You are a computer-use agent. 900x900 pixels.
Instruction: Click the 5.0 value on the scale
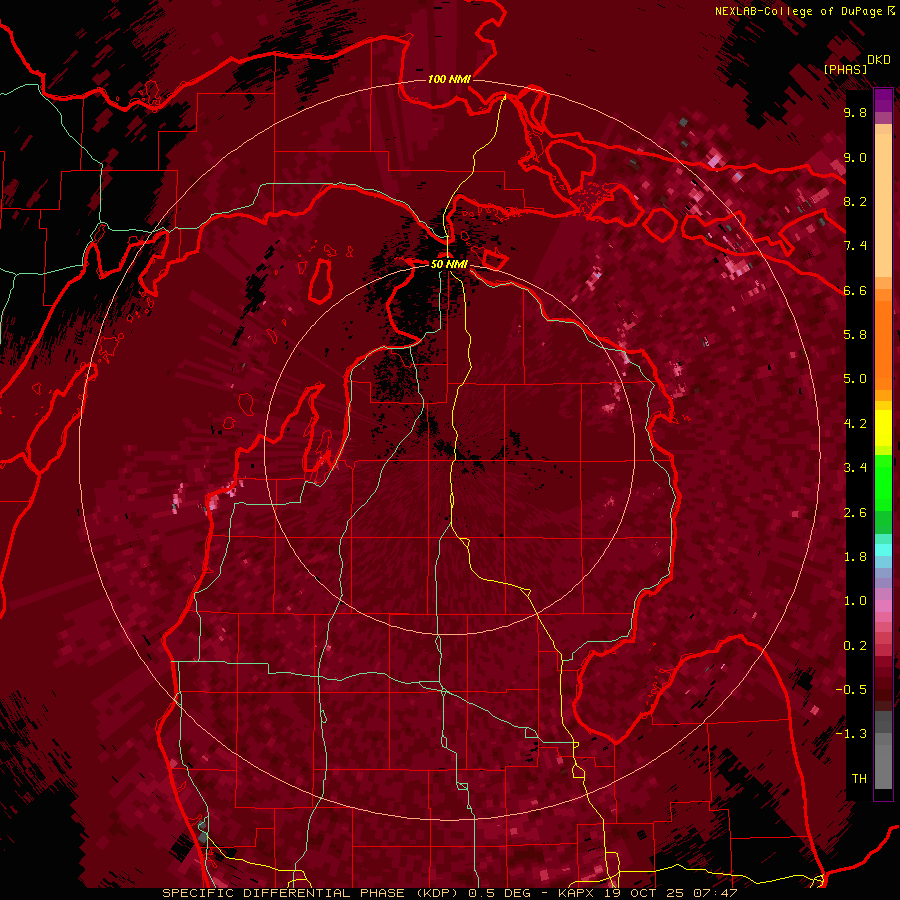(855, 379)
